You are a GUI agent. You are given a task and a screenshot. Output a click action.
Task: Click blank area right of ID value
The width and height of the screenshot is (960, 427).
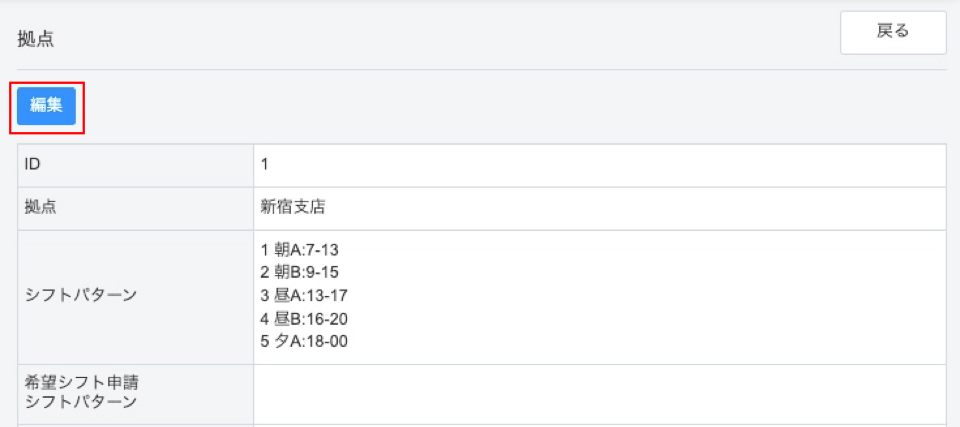600,165
